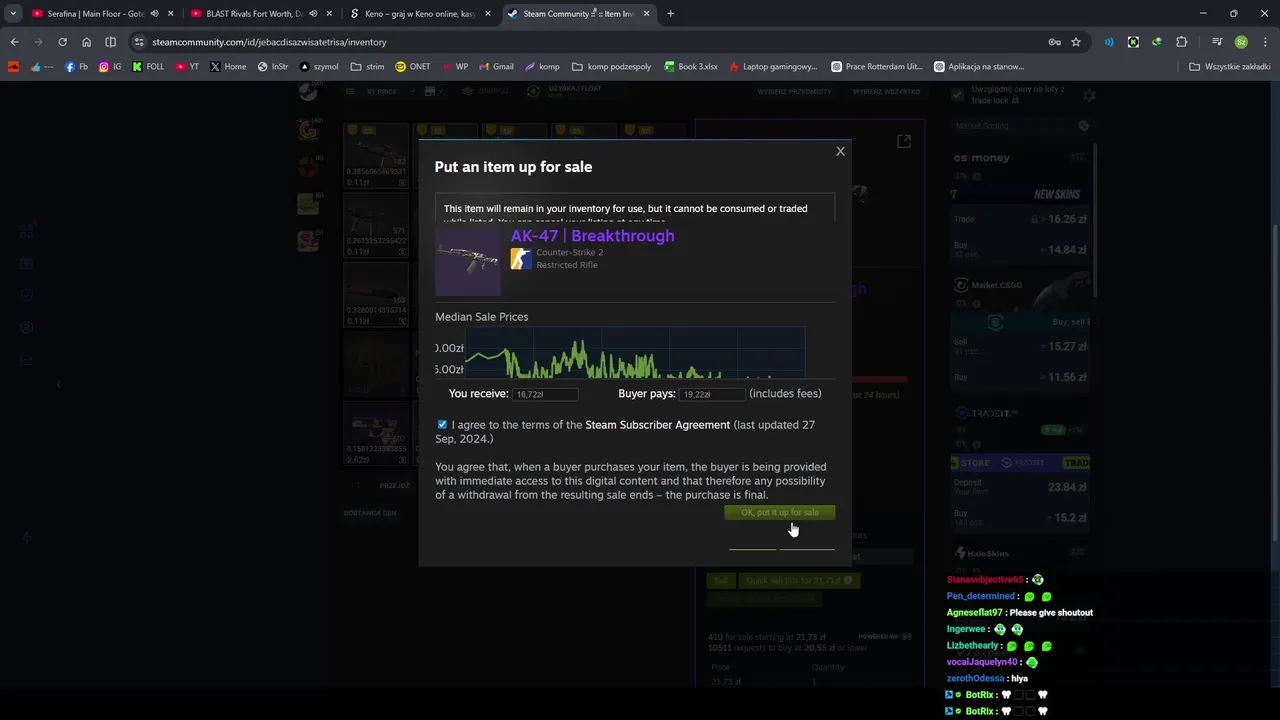The width and height of the screenshot is (1280, 720).
Task: Open the komp podzespoly bookmarks folder
Action: [x=611, y=67]
